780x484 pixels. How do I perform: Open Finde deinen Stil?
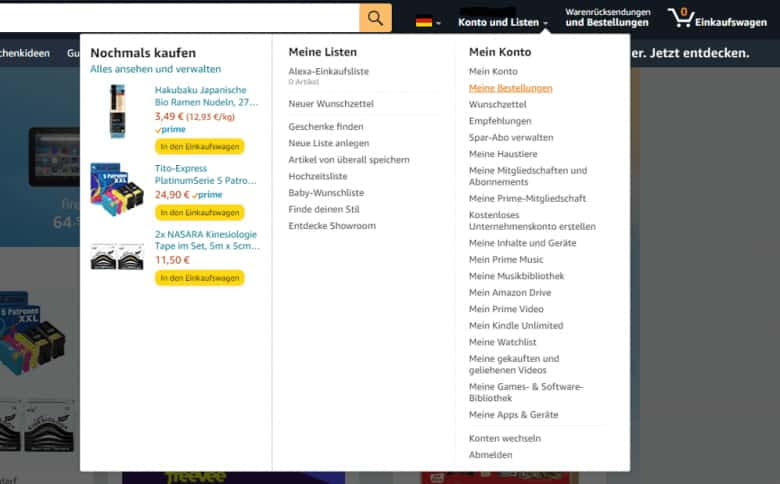(x=324, y=209)
